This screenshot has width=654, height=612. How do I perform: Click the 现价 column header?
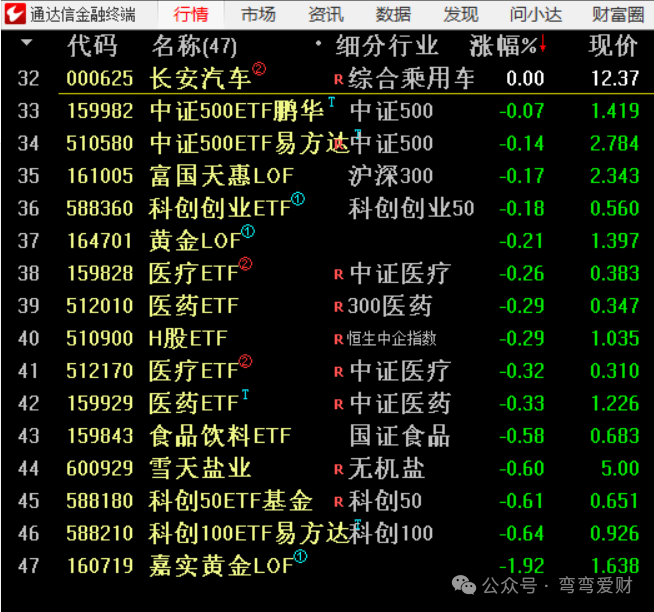click(613, 45)
